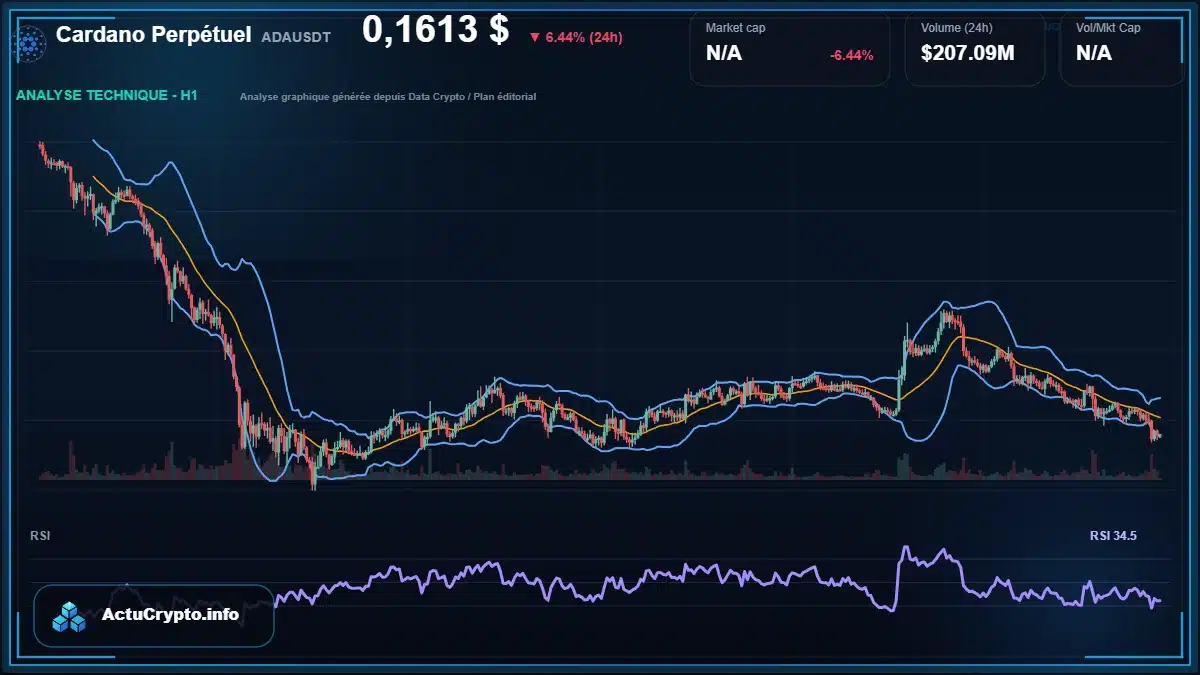
Task: Click the "Volume (24h)" label
Action: [955, 28]
